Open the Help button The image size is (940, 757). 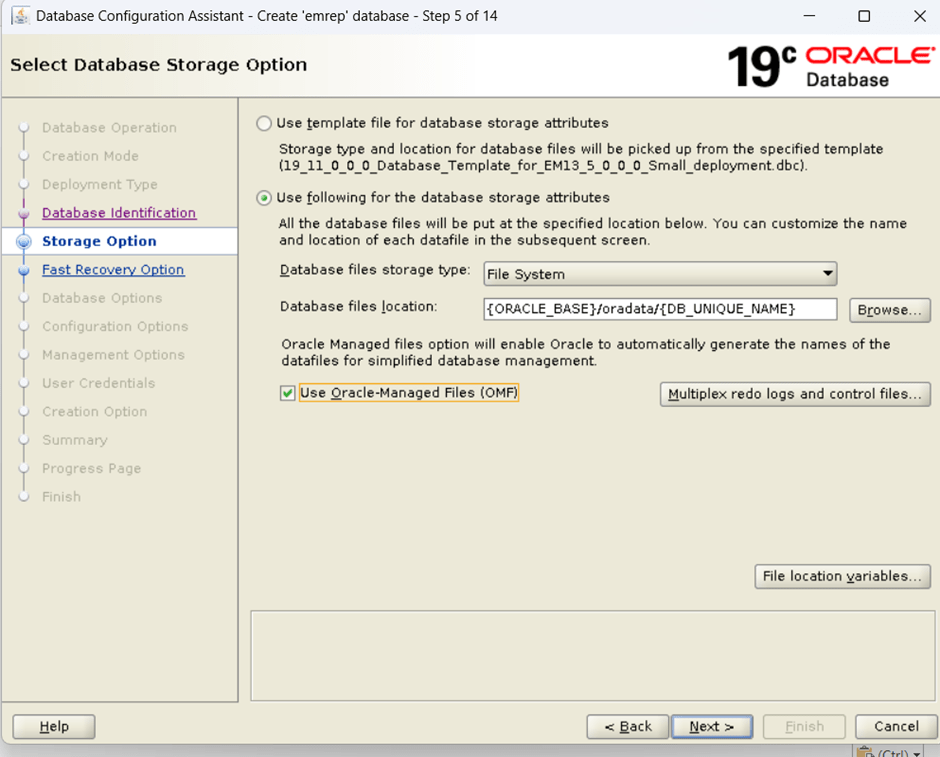(x=54, y=726)
